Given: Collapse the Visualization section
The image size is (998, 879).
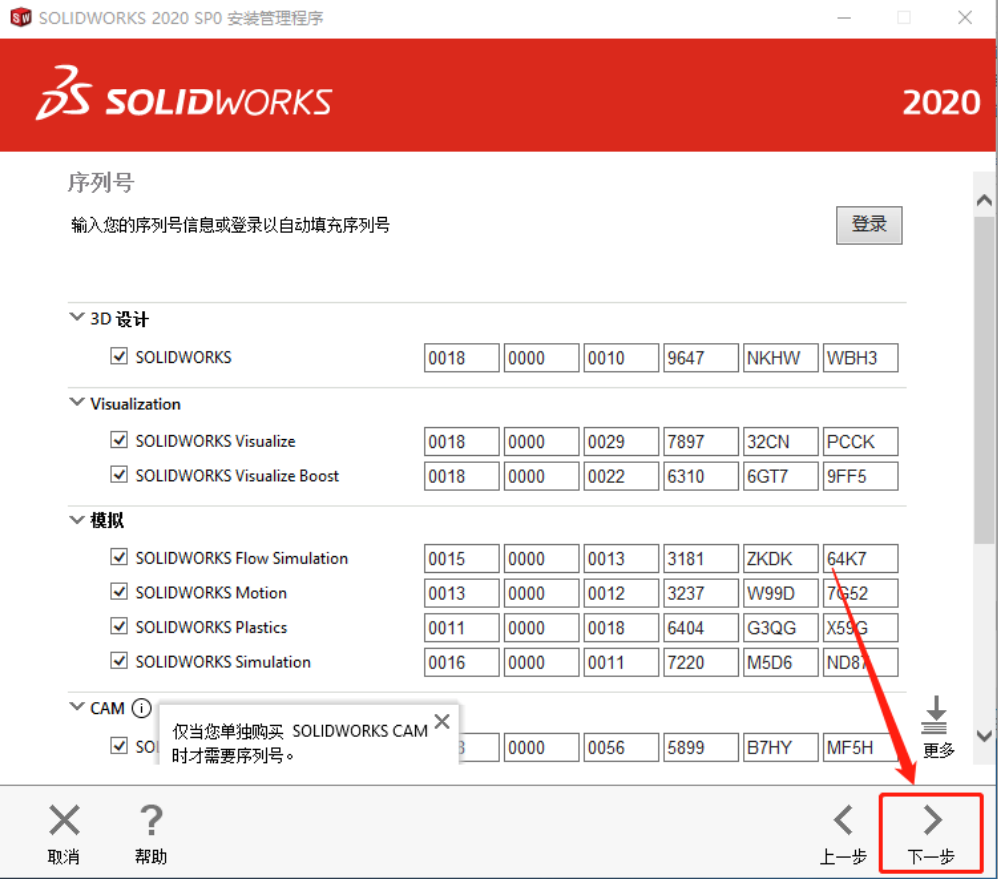Looking at the screenshot, I should pyautogui.click(x=77, y=403).
